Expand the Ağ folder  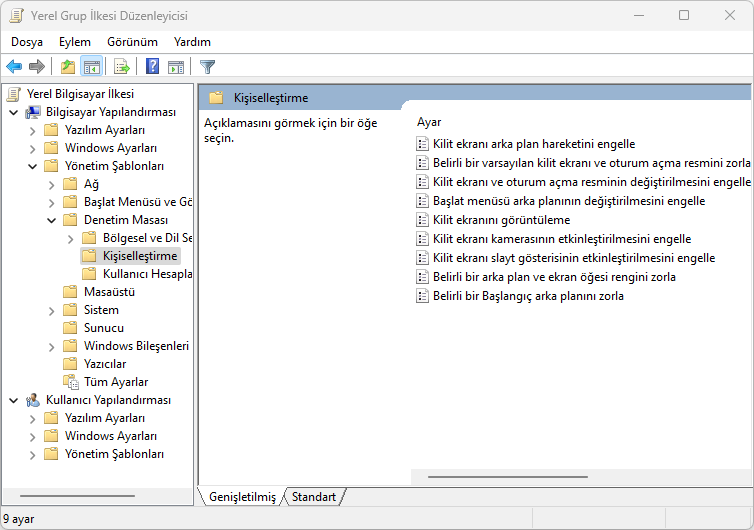point(51,185)
